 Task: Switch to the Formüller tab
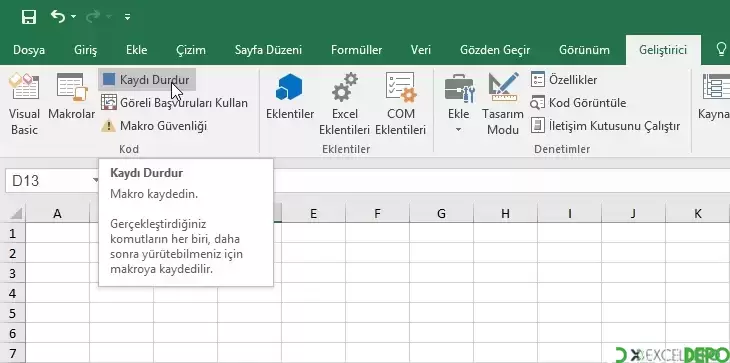(356, 50)
